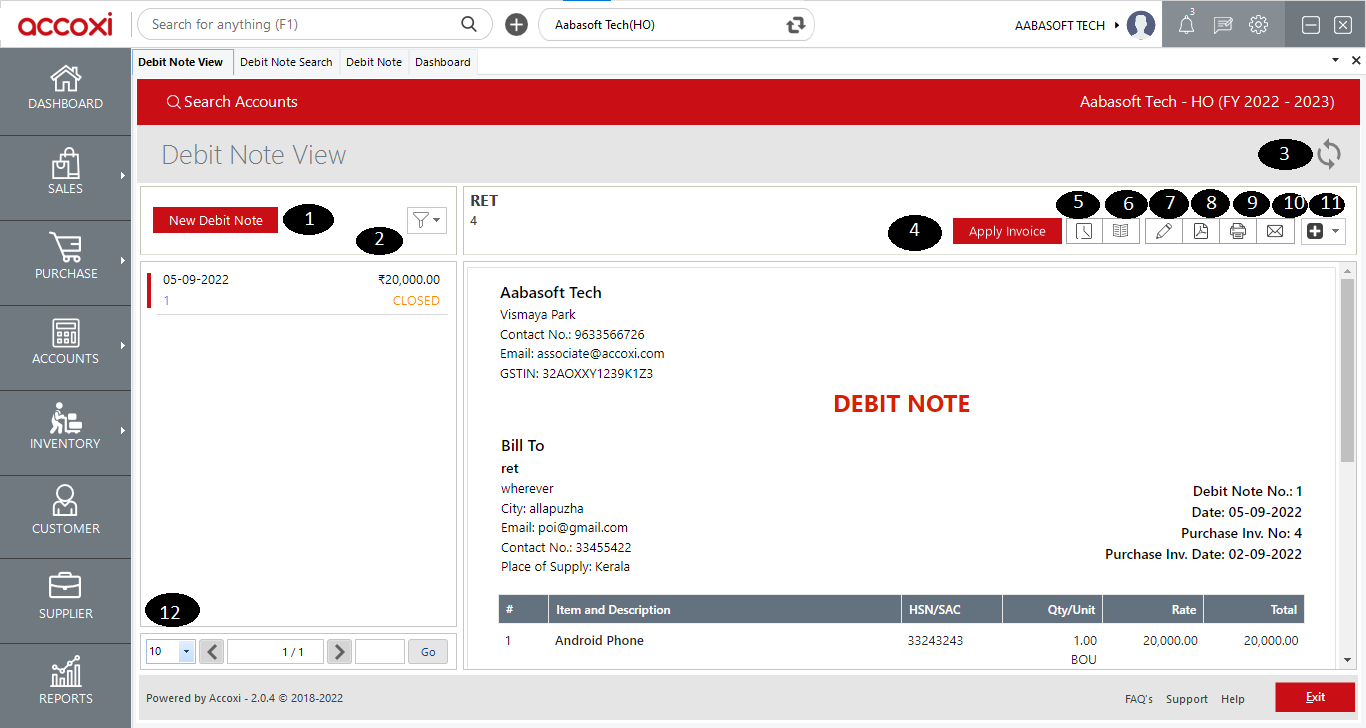Click the CLOSED status label

click(x=416, y=300)
